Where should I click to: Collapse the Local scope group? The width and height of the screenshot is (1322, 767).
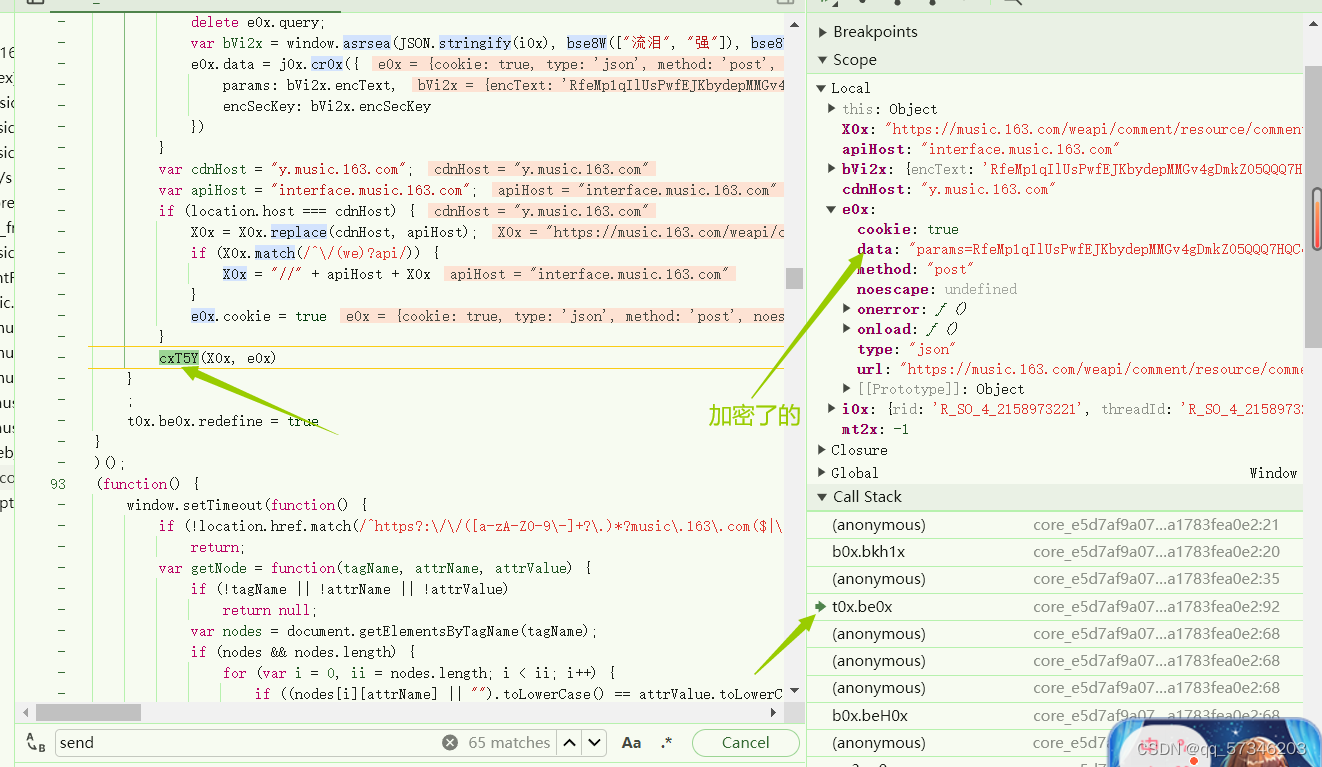click(821, 88)
